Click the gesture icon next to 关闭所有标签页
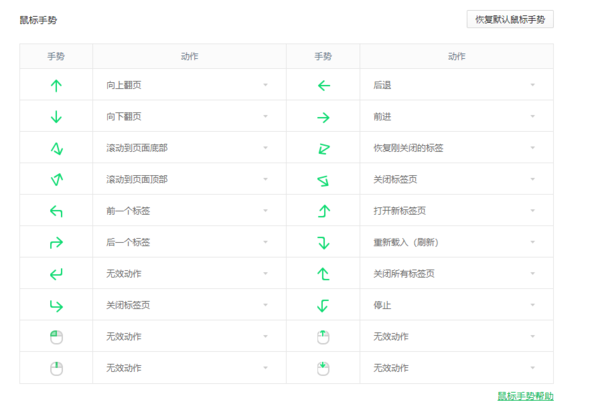The height and width of the screenshot is (406, 600). click(x=323, y=273)
